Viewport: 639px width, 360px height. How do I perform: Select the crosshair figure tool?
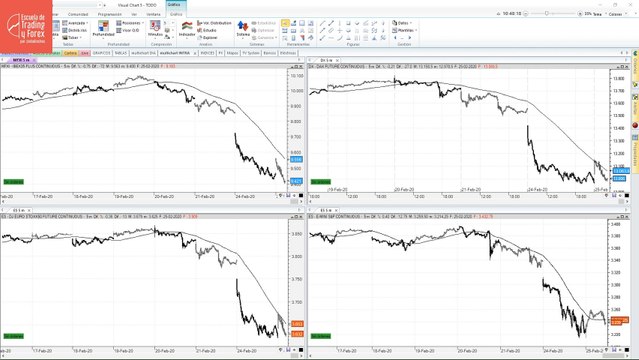pyautogui.click(x=339, y=31)
